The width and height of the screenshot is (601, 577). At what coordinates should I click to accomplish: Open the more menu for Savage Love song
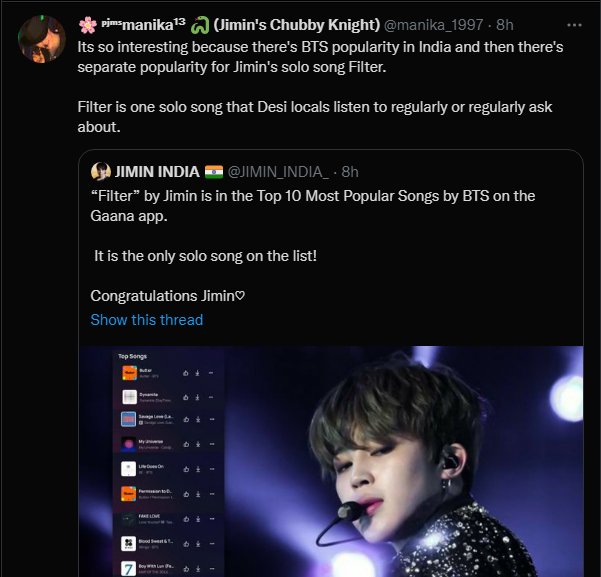coord(212,419)
